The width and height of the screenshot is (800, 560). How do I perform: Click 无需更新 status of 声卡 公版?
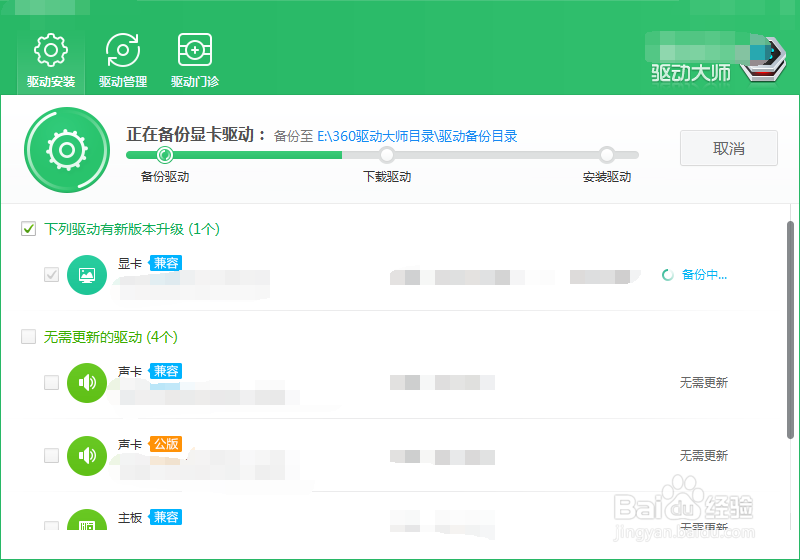(x=704, y=455)
